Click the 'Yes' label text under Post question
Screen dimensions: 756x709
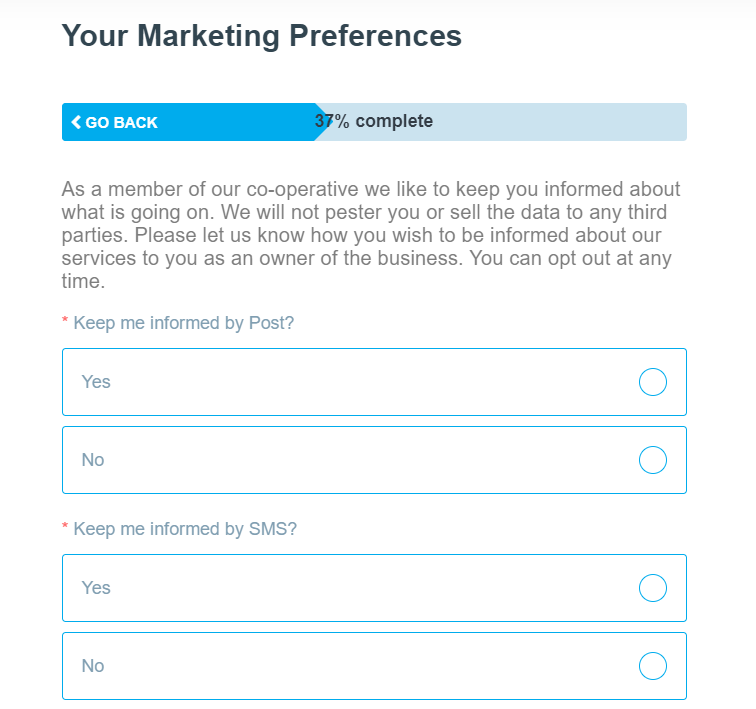(x=96, y=382)
